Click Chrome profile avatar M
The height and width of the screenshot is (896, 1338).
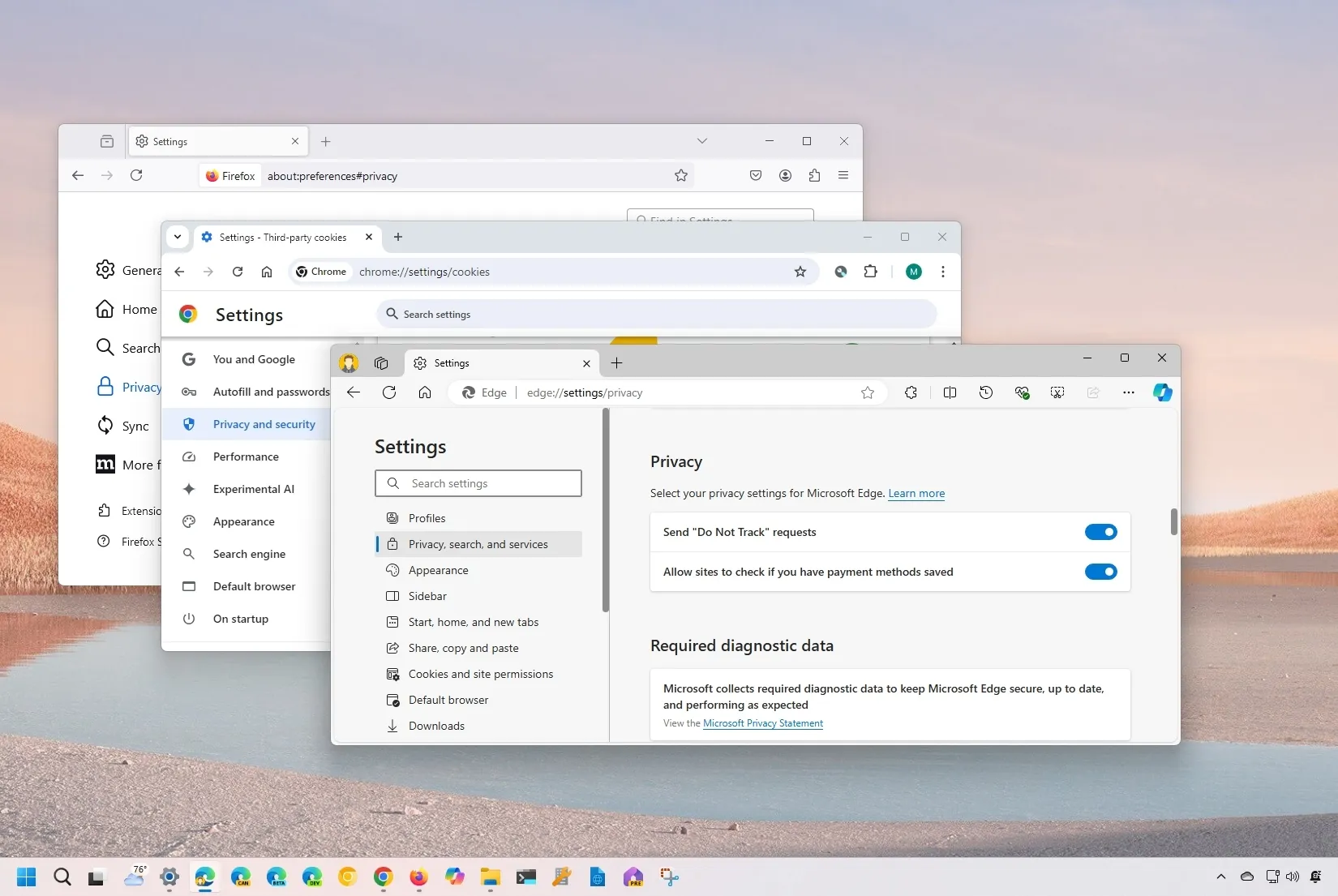pyautogui.click(x=914, y=272)
